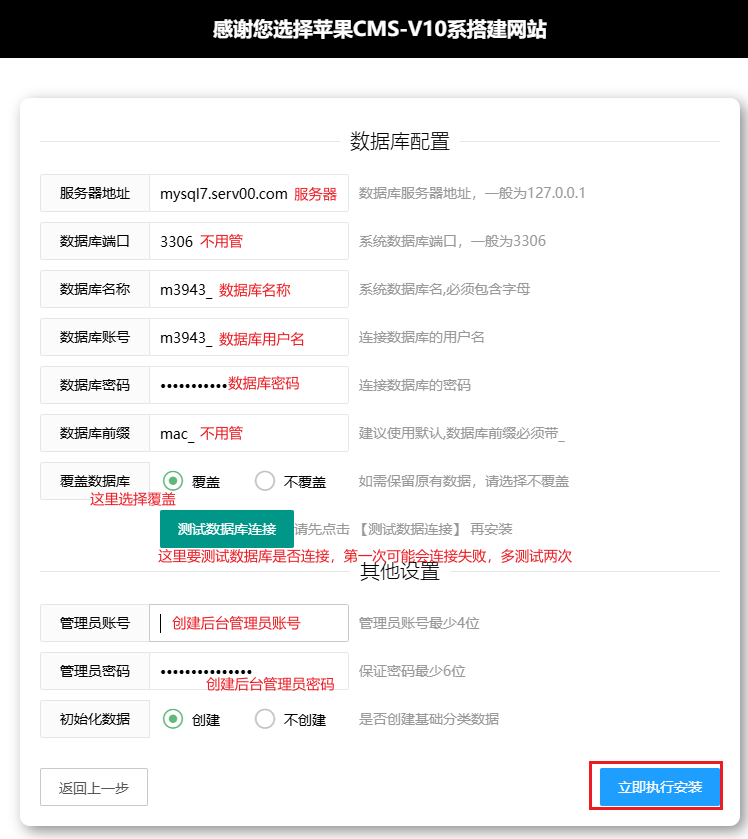Click the 管理员密码 password field
The height and width of the screenshot is (839, 748).
249,671
